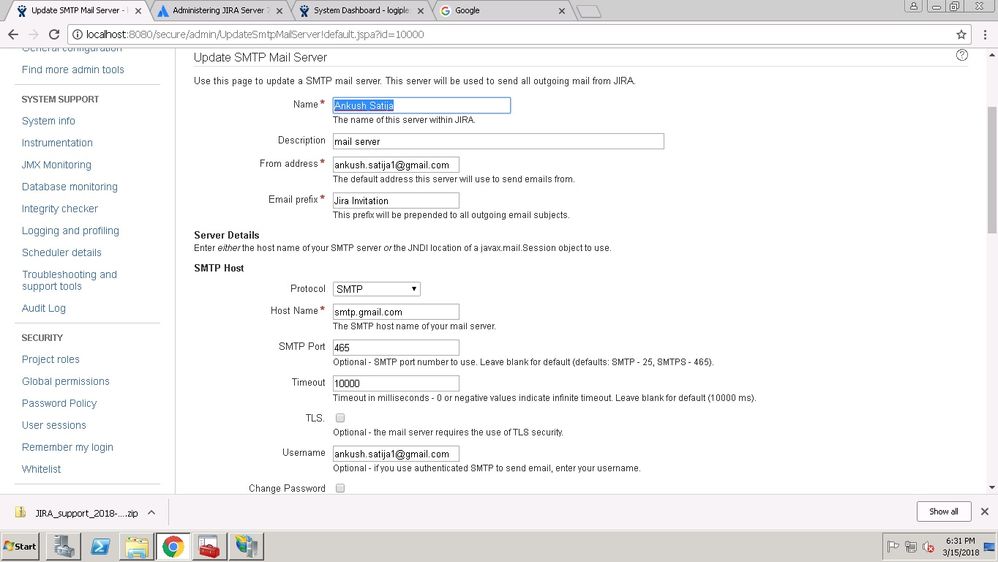Open Global permissions link
This screenshot has height=562, width=998.
click(66, 381)
